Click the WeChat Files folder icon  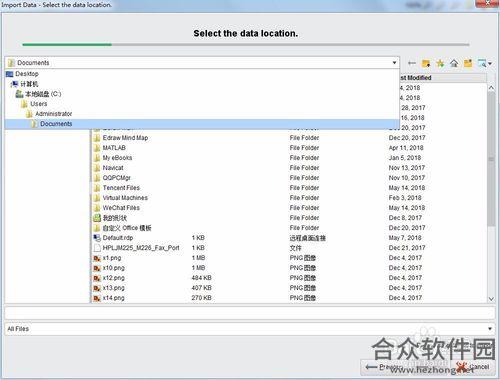[x=97, y=208]
